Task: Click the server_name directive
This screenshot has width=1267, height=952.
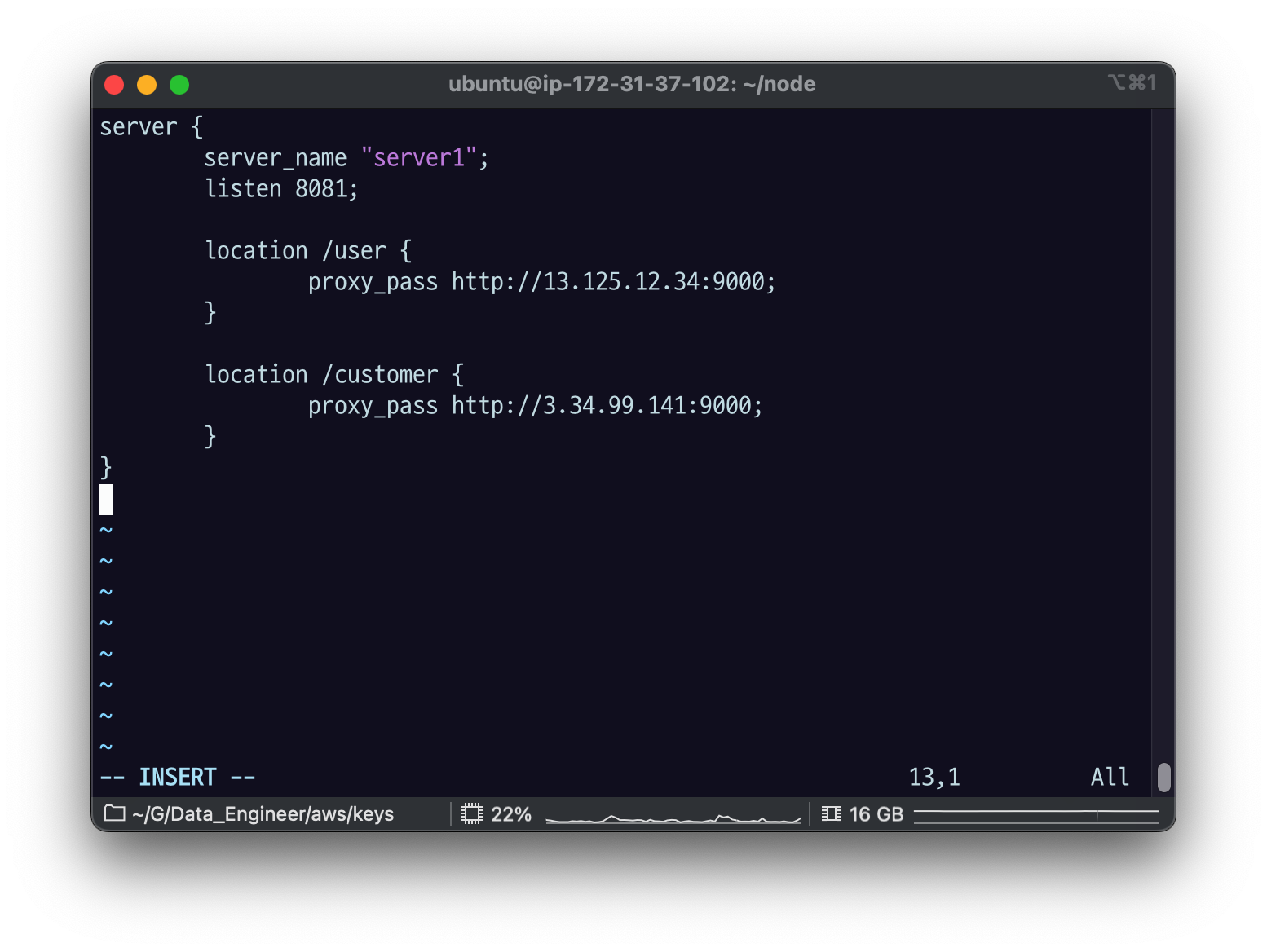Action: click(276, 158)
